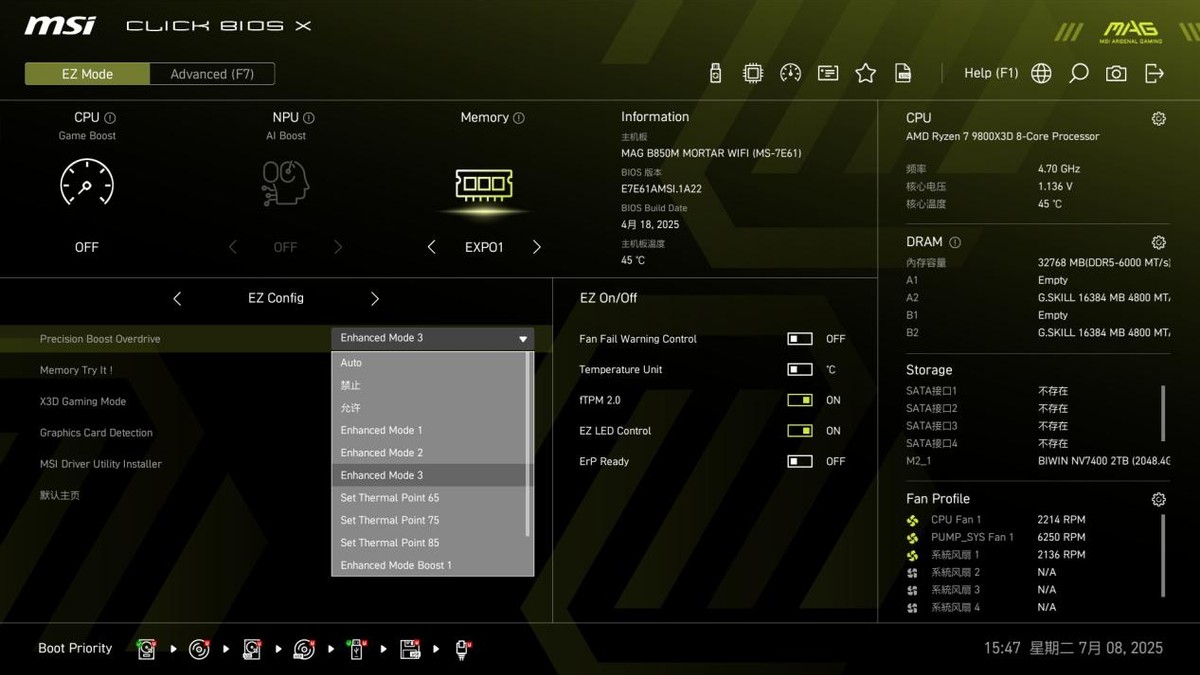This screenshot has height=675, width=1200.
Task: Click the CPU Fan 1 fan icon
Action: tap(912, 520)
